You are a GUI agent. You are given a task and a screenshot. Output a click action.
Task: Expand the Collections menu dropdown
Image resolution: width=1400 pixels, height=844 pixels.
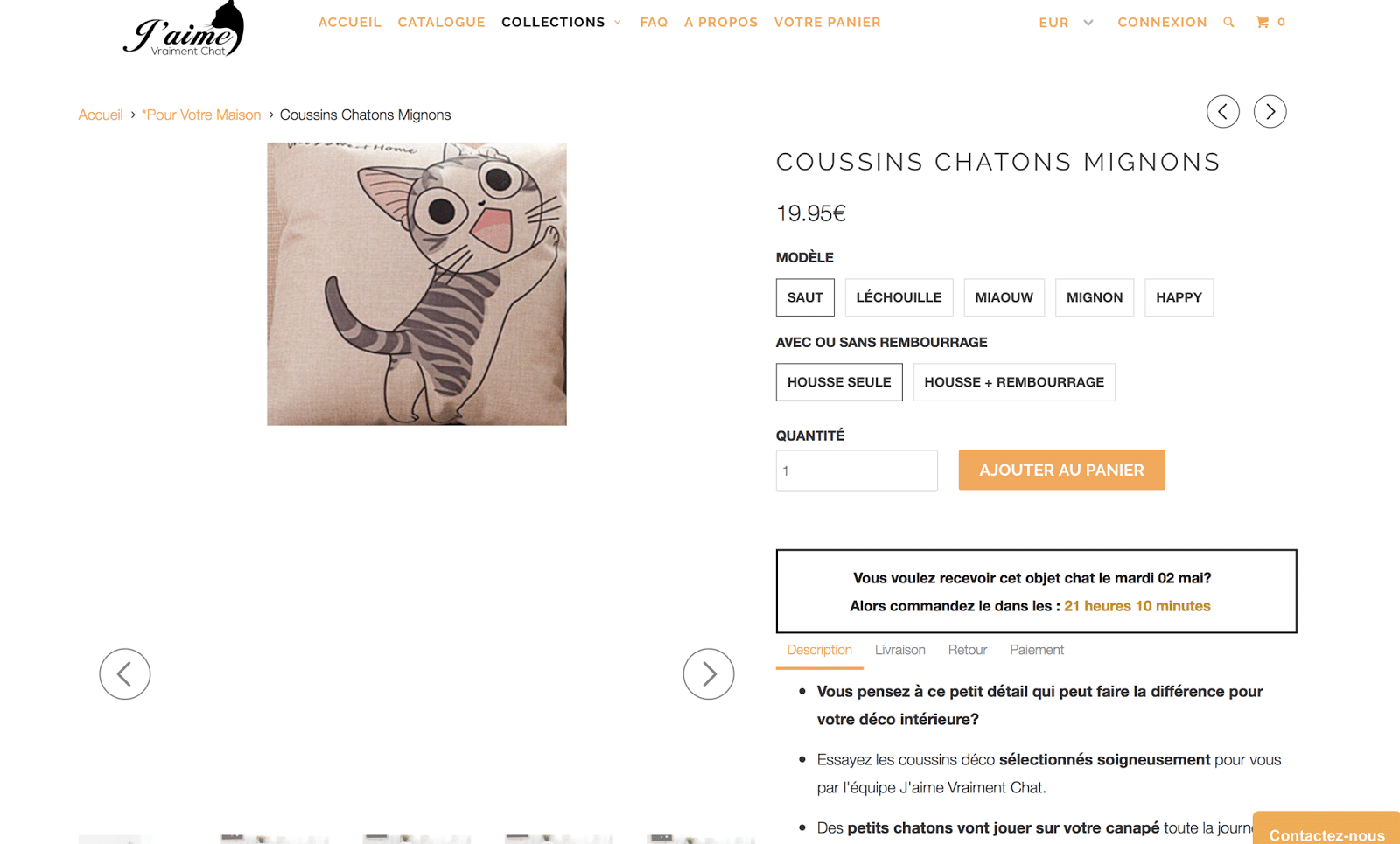click(561, 23)
